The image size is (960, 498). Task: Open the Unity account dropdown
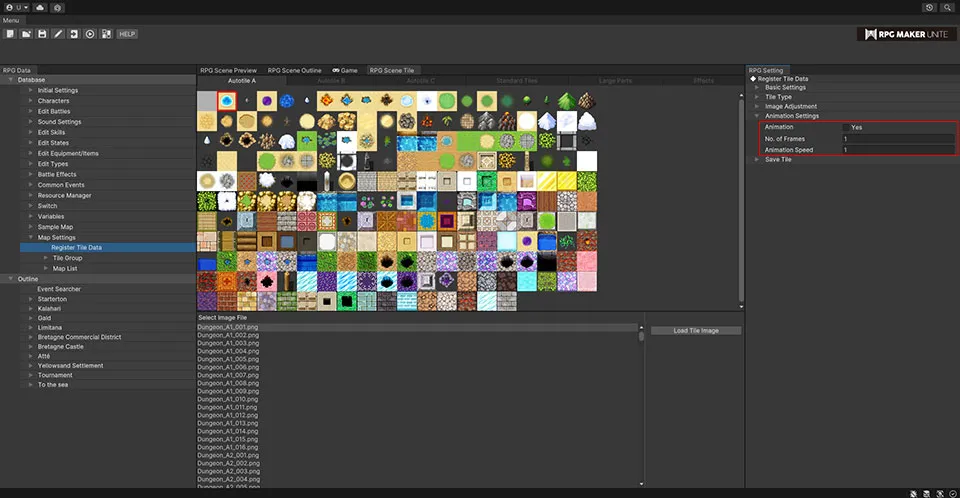(x=17, y=7)
